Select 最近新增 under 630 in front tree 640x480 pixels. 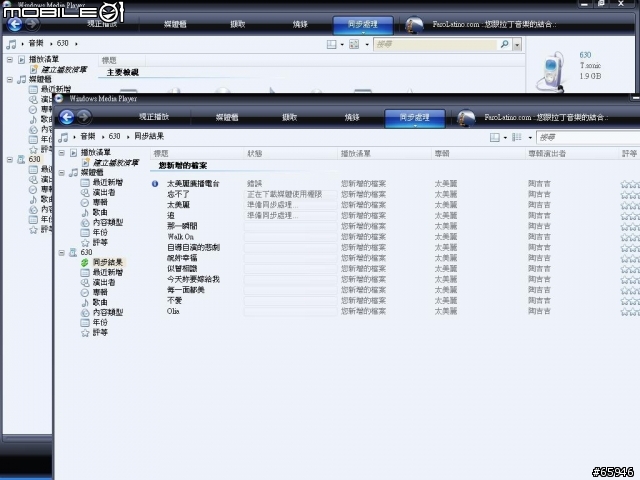click(108, 272)
